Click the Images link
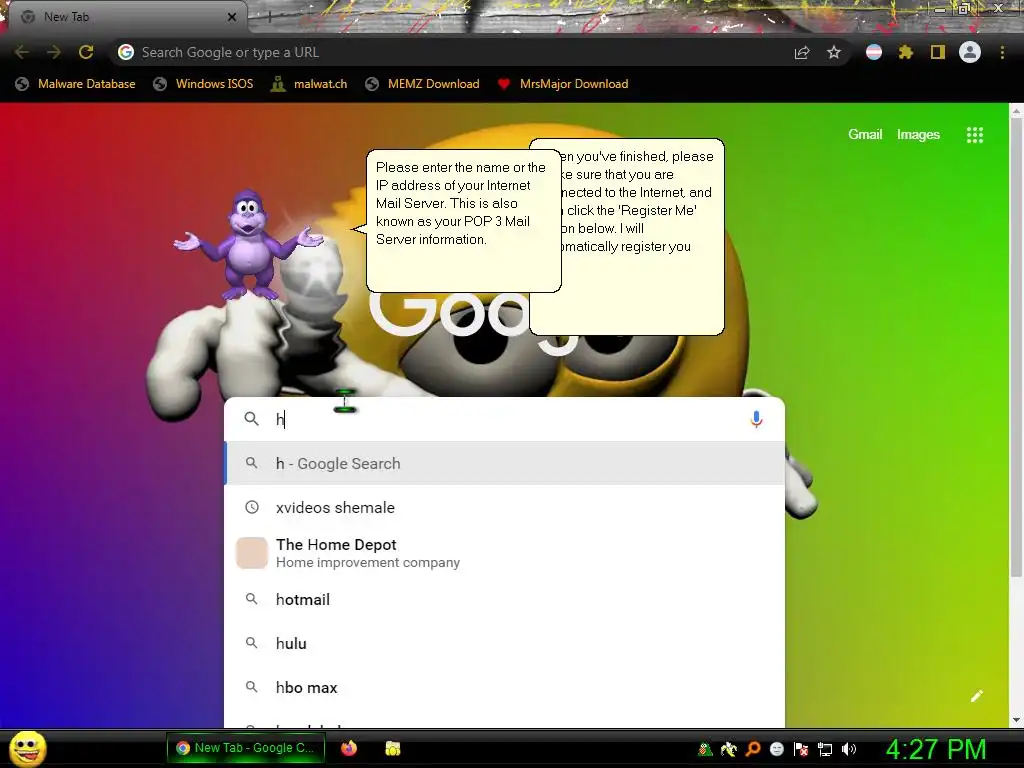1024x768 pixels. point(918,135)
